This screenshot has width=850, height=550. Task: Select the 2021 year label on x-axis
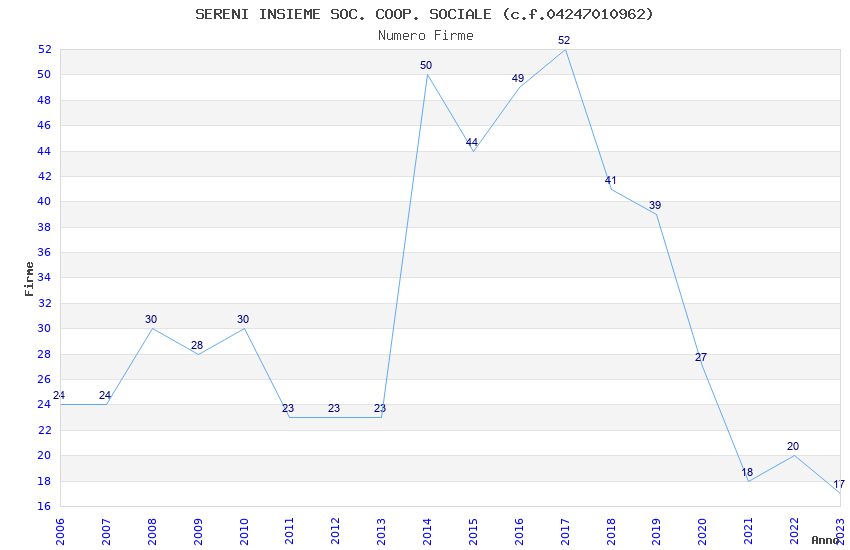749,531
